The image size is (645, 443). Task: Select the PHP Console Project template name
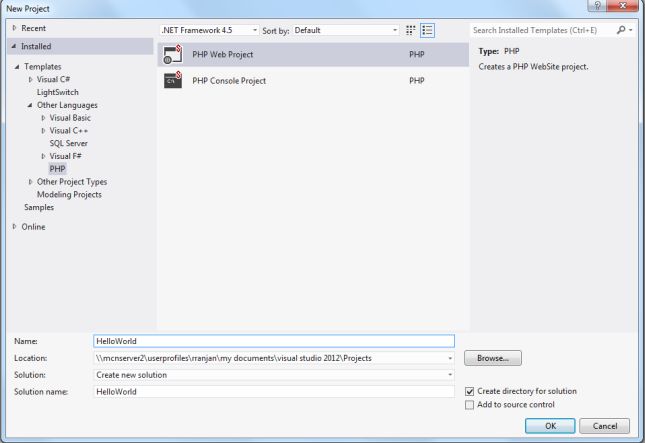point(229,81)
